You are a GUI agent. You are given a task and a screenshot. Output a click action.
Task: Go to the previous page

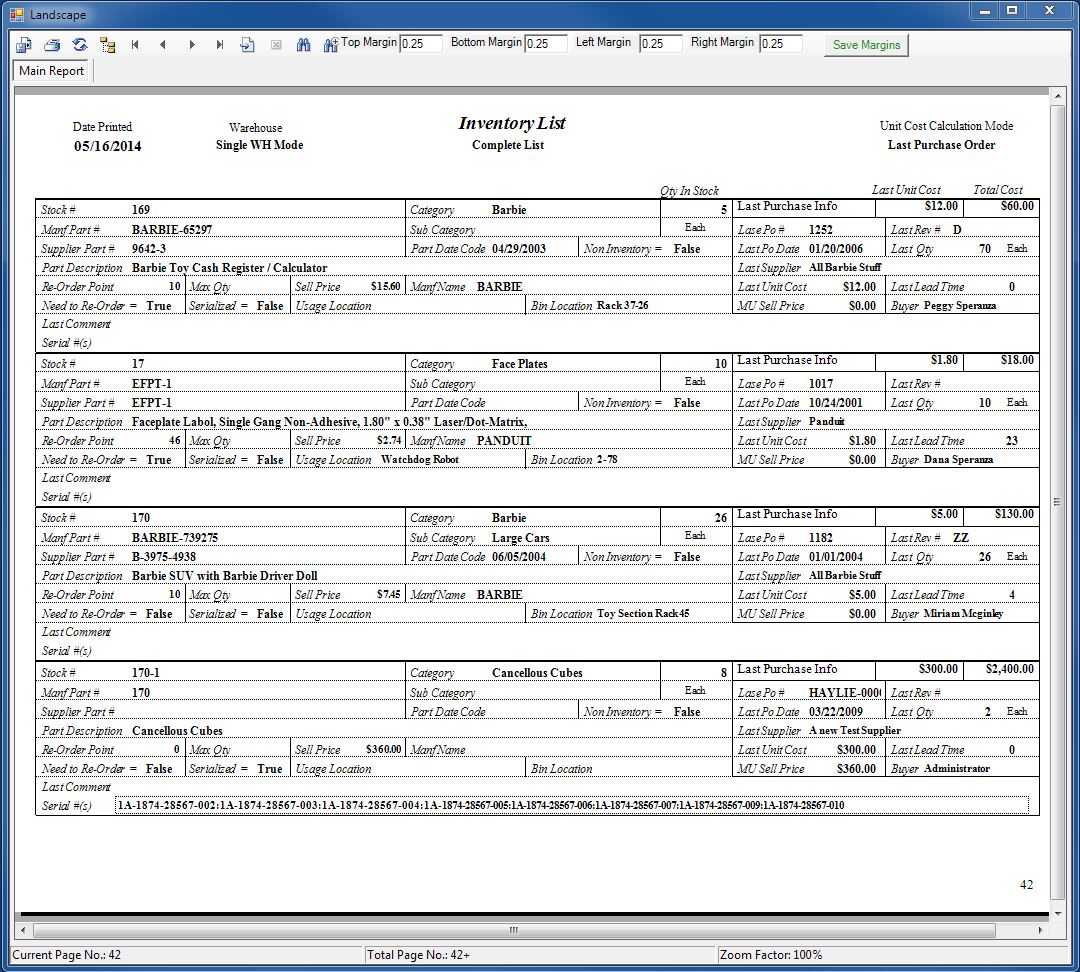(x=163, y=45)
